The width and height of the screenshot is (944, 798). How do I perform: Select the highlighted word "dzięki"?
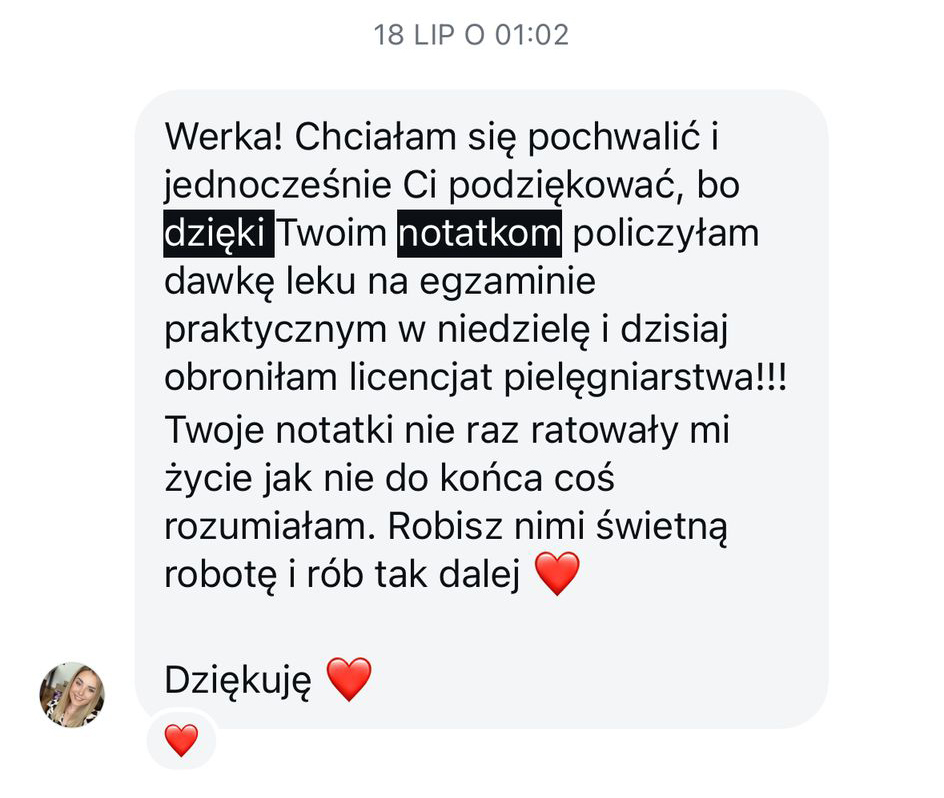(x=219, y=234)
